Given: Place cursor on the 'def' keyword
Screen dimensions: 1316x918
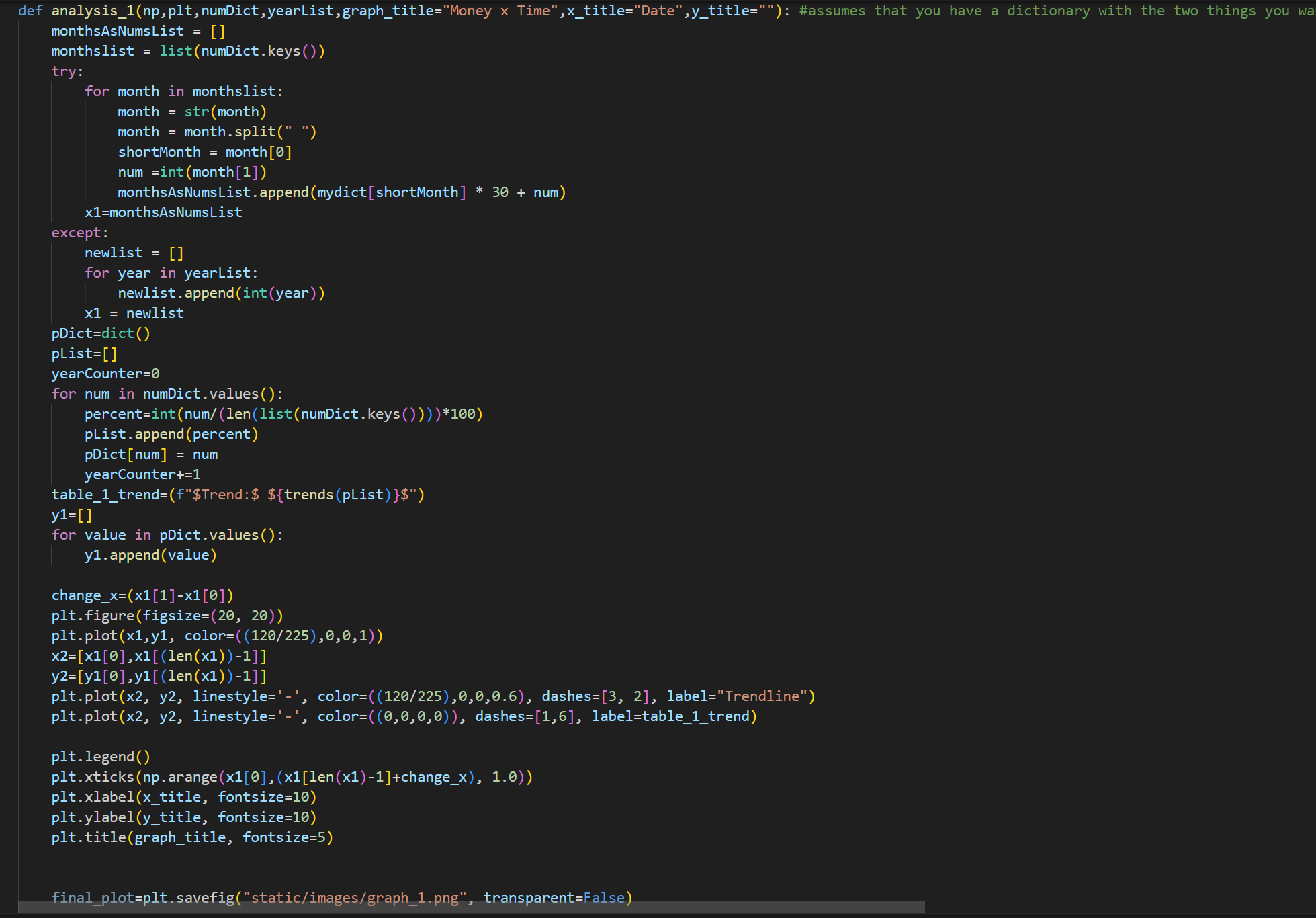Looking at the screenshot, I should 30,11.
